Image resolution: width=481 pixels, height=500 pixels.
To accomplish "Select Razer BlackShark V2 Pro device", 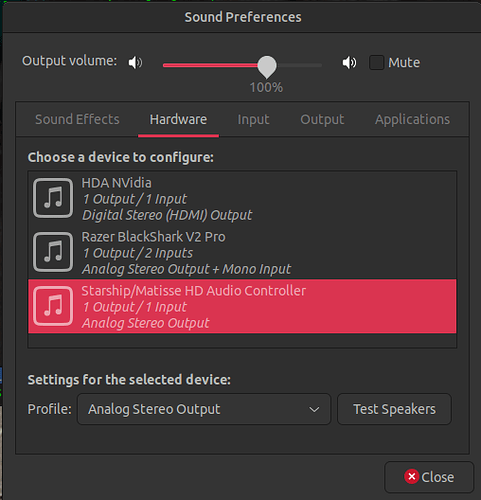I will tap(242, 252).
